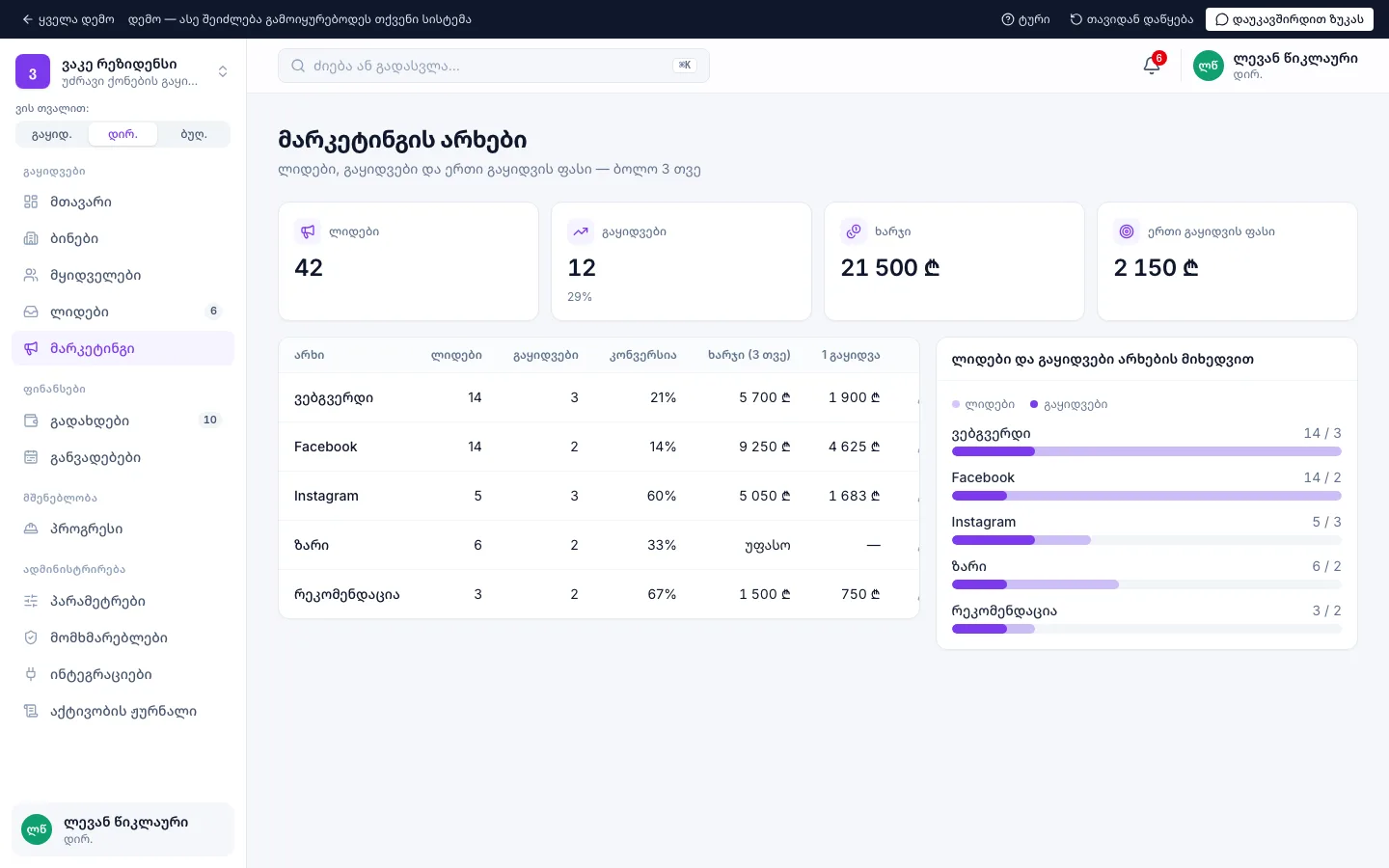Image resolution: width=1389 pixels, height=868 pixels.
Task: Click the ბინები building icon in sidebar
Action: [x=31, y=238]
